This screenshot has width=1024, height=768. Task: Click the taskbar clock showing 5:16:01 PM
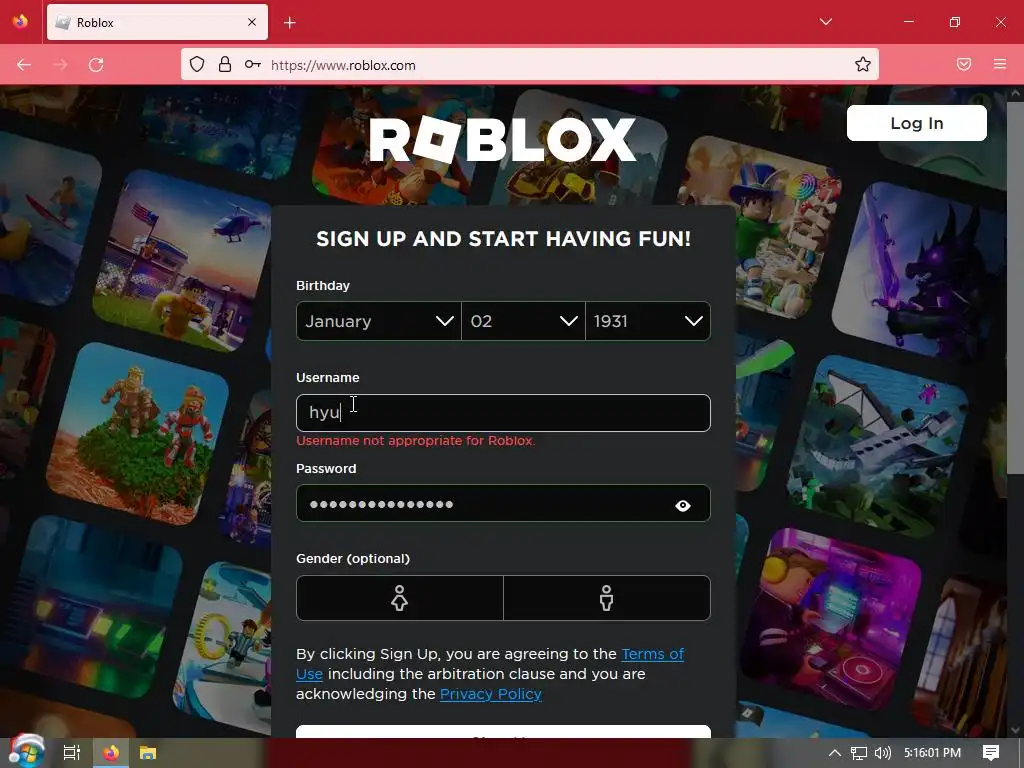tap(932, 753)
